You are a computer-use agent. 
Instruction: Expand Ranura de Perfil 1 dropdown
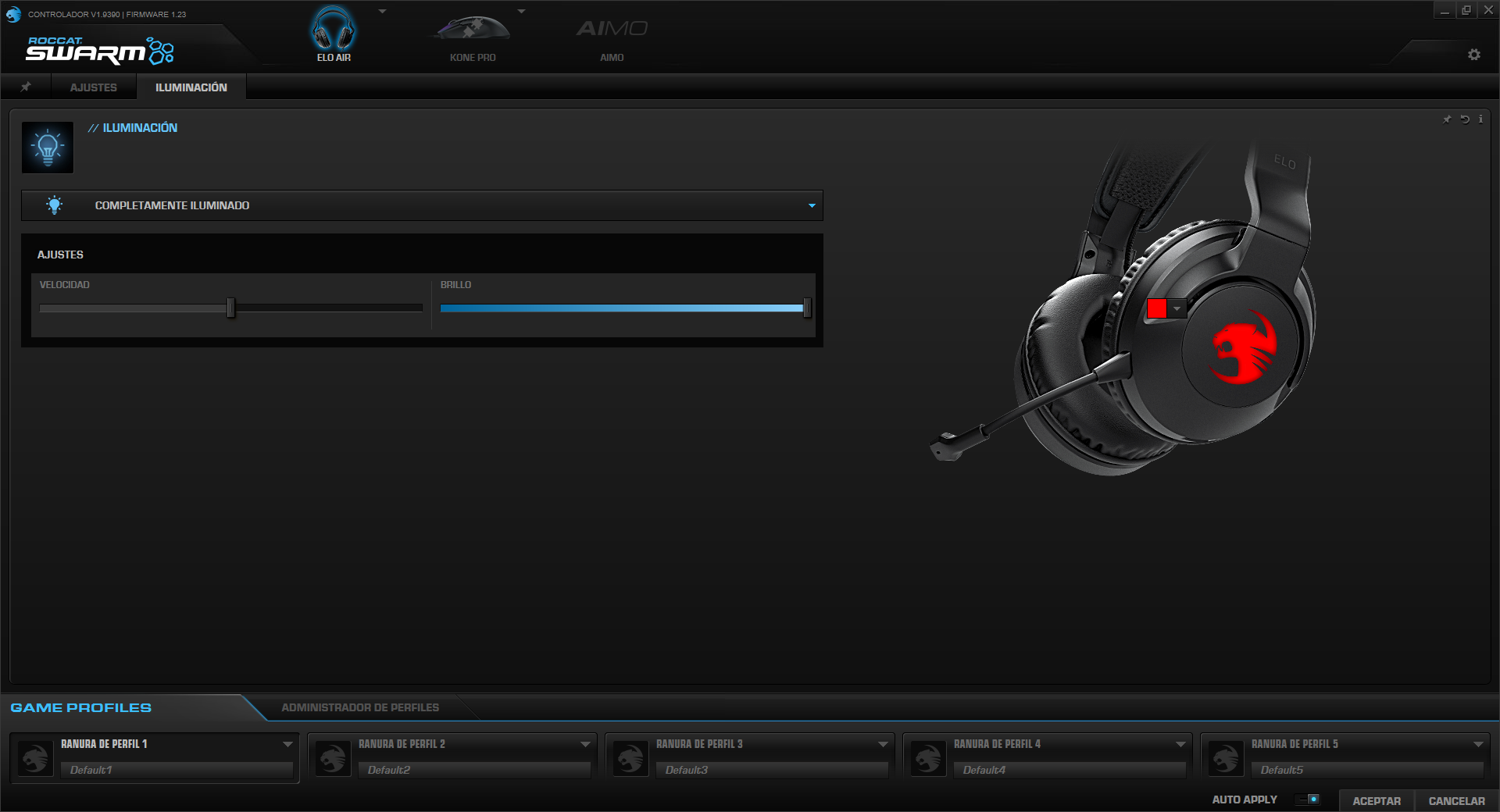coord(287,744)
